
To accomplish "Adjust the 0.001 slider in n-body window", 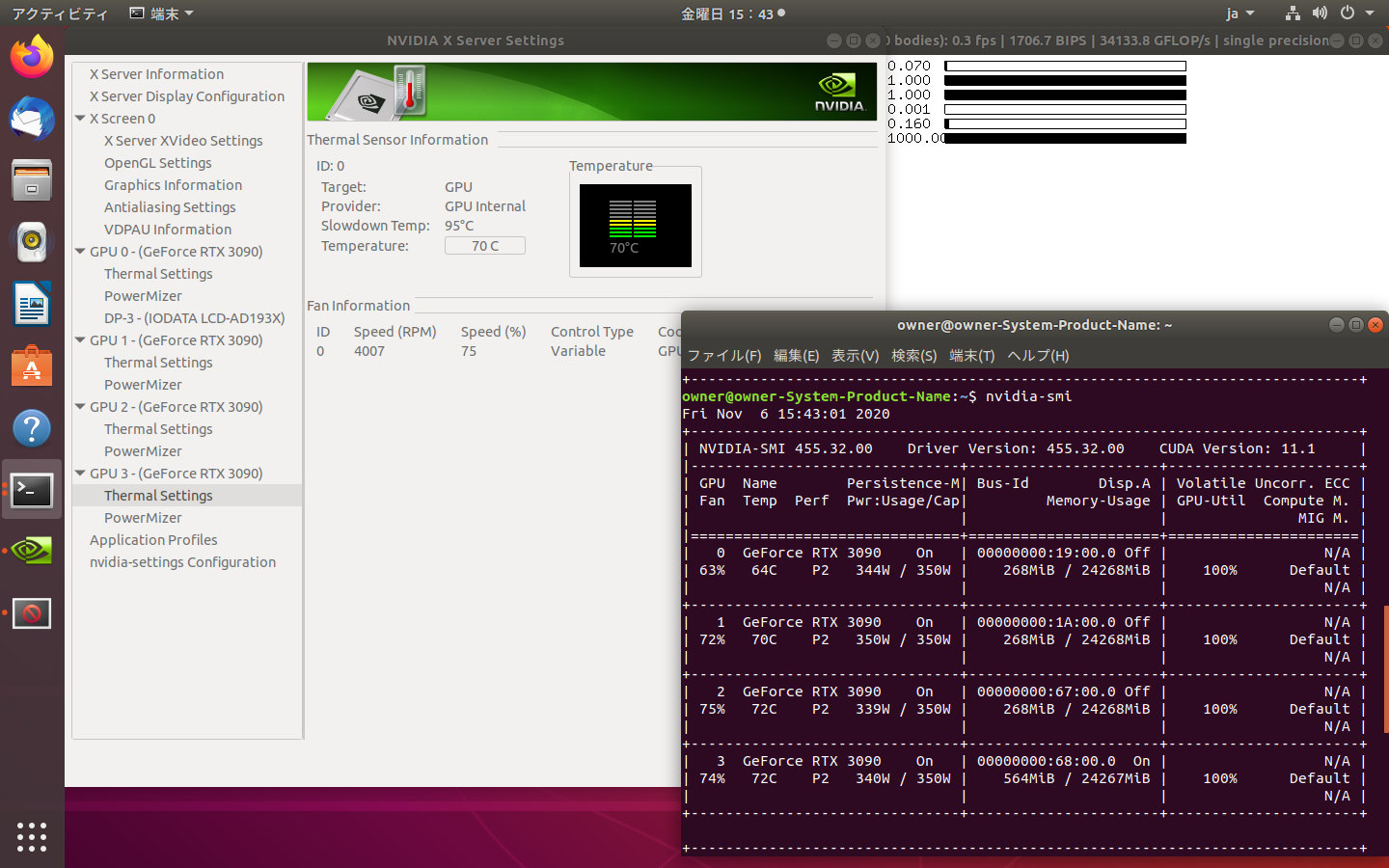I will click(1065, 110).
